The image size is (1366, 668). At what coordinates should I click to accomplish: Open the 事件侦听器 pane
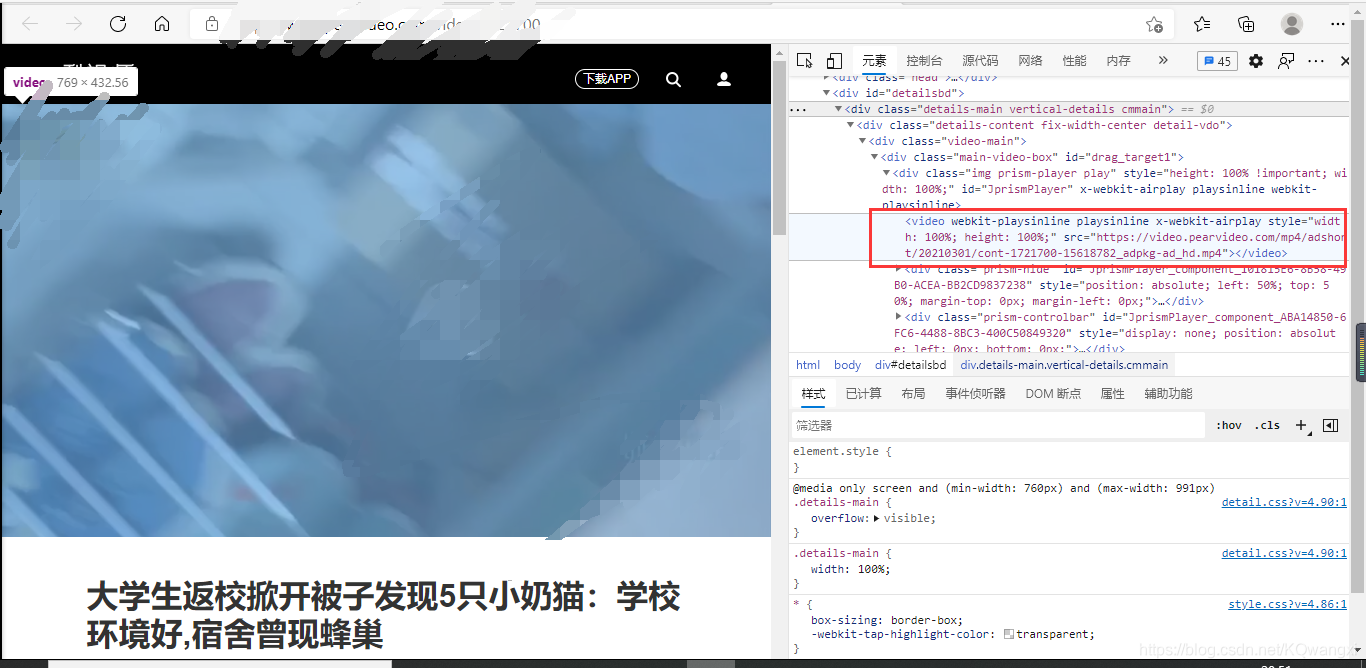975,393
